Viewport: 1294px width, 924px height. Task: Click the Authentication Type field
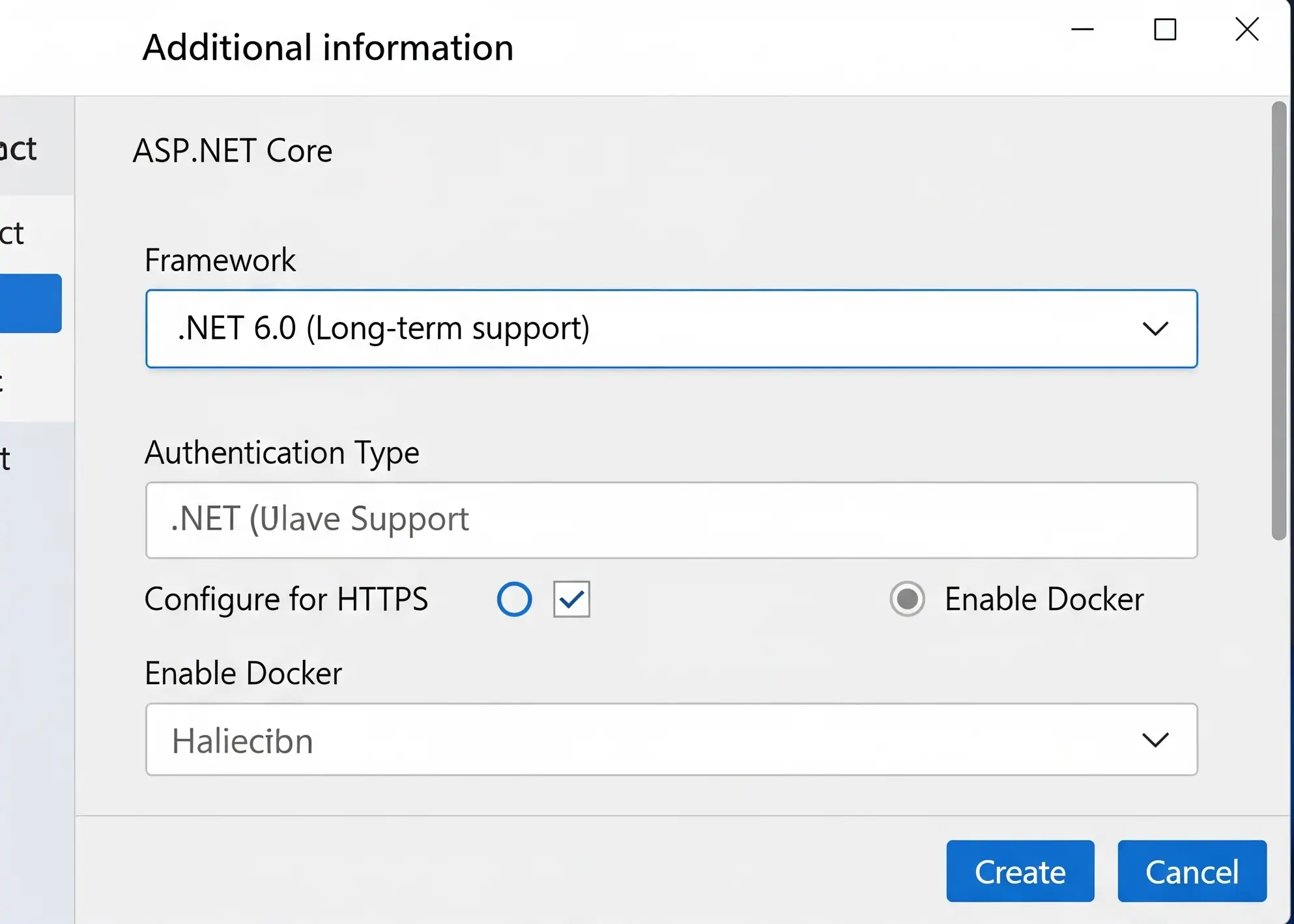point(671,520)
